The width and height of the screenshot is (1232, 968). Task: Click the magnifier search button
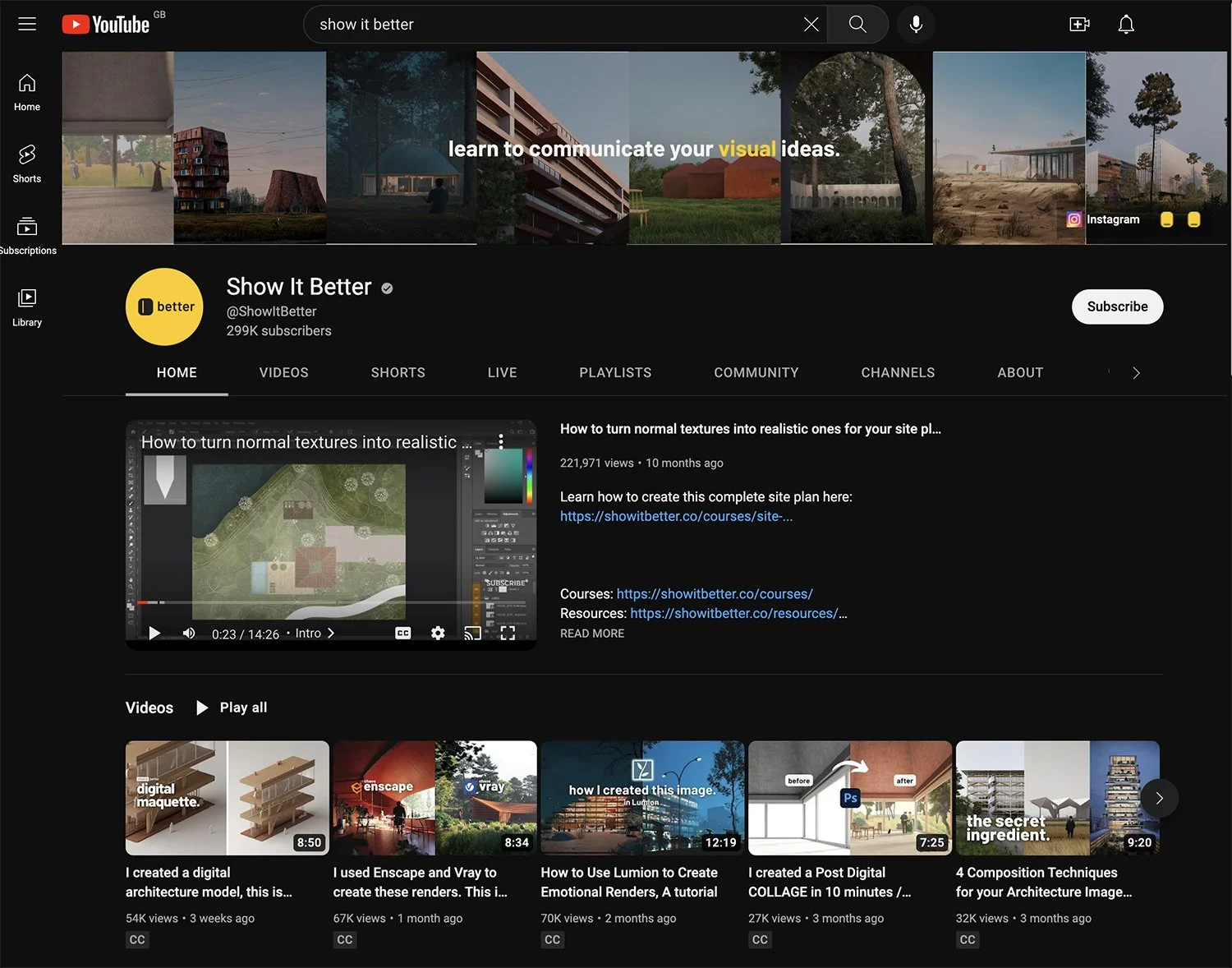coord(857,25)
